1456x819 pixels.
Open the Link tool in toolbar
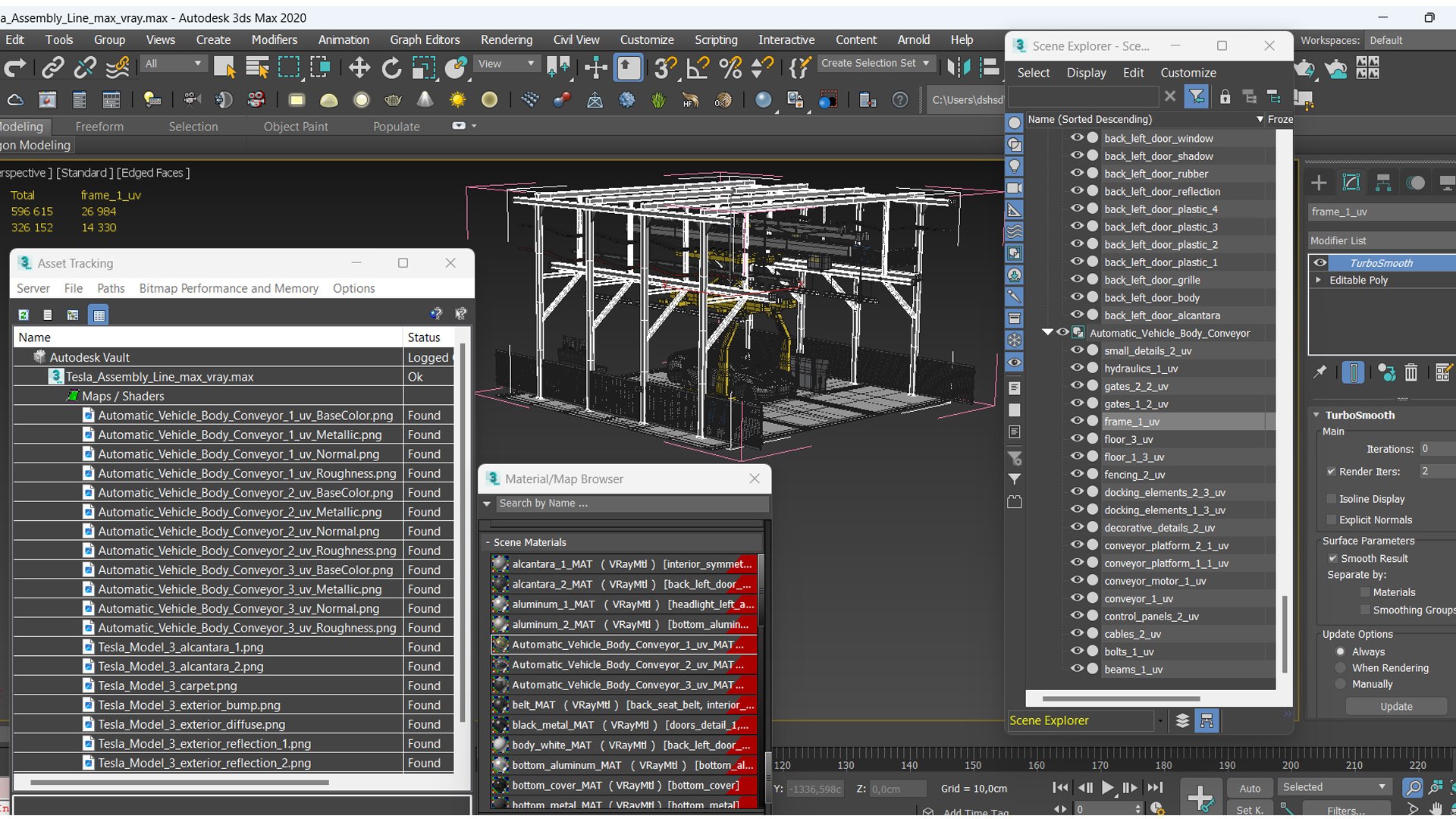tap(52, 68)
